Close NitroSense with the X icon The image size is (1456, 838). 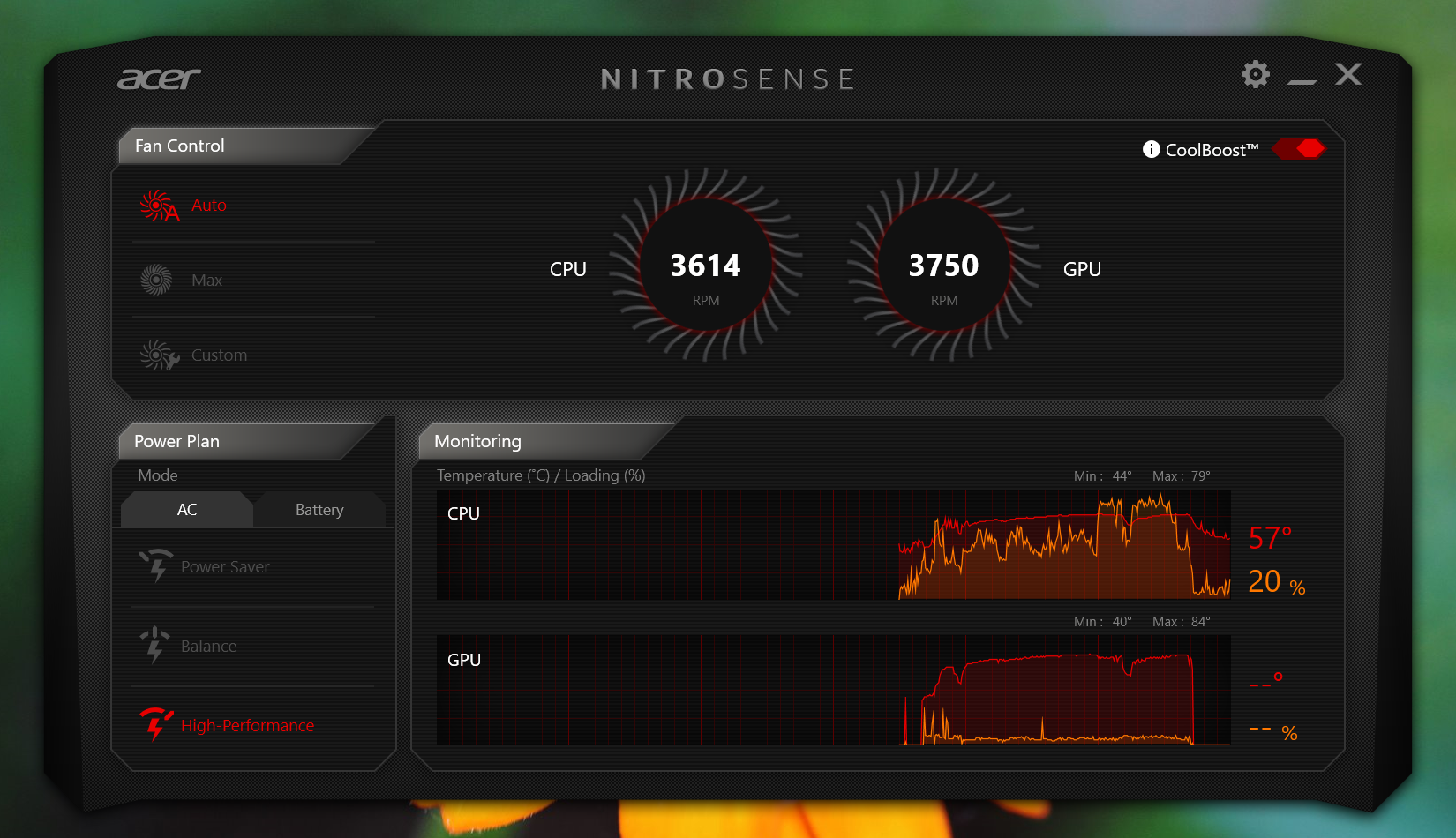coord(1348,73)
